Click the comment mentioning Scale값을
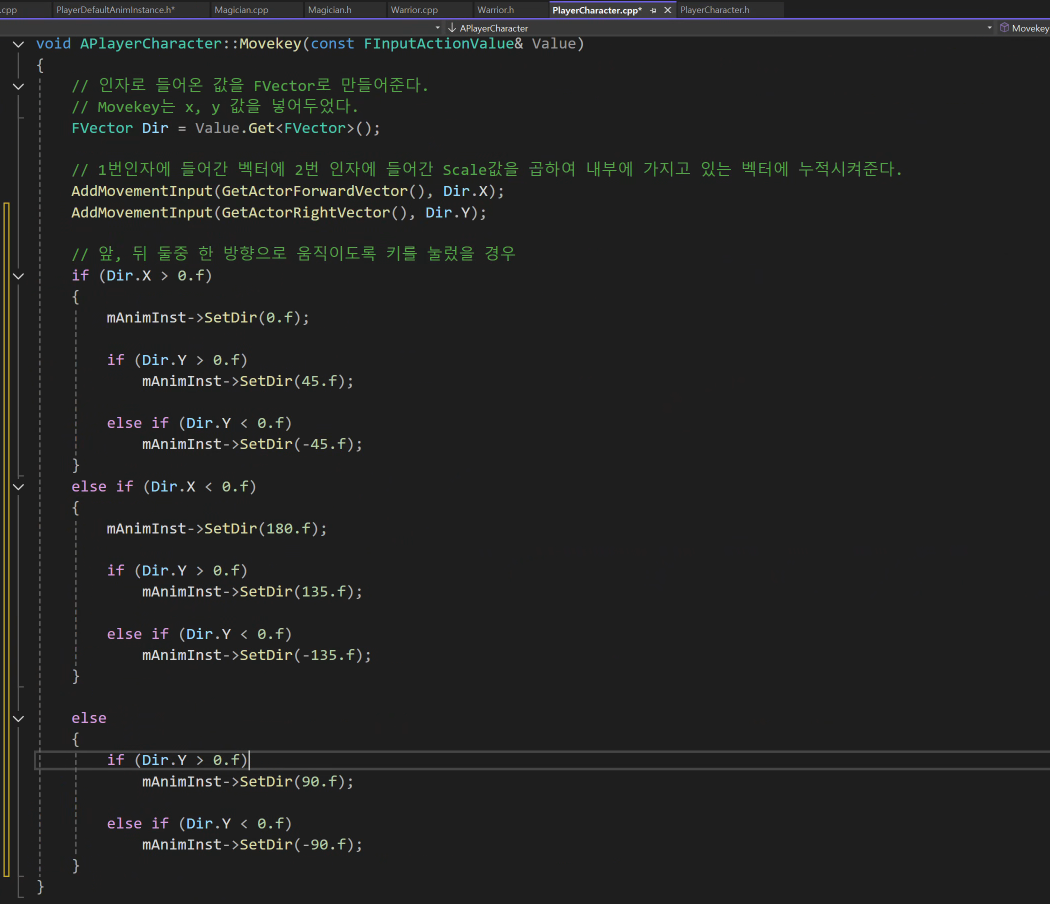 [487, 169]
